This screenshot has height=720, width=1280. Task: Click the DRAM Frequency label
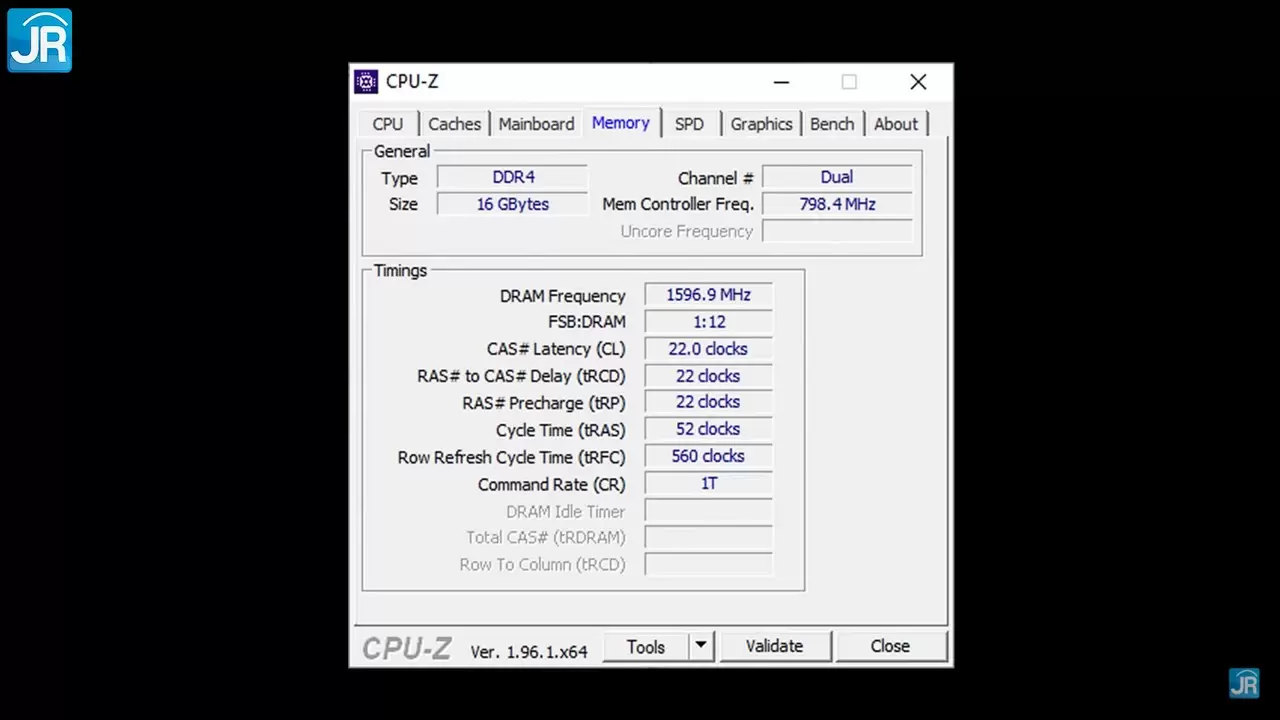point(563,296)
